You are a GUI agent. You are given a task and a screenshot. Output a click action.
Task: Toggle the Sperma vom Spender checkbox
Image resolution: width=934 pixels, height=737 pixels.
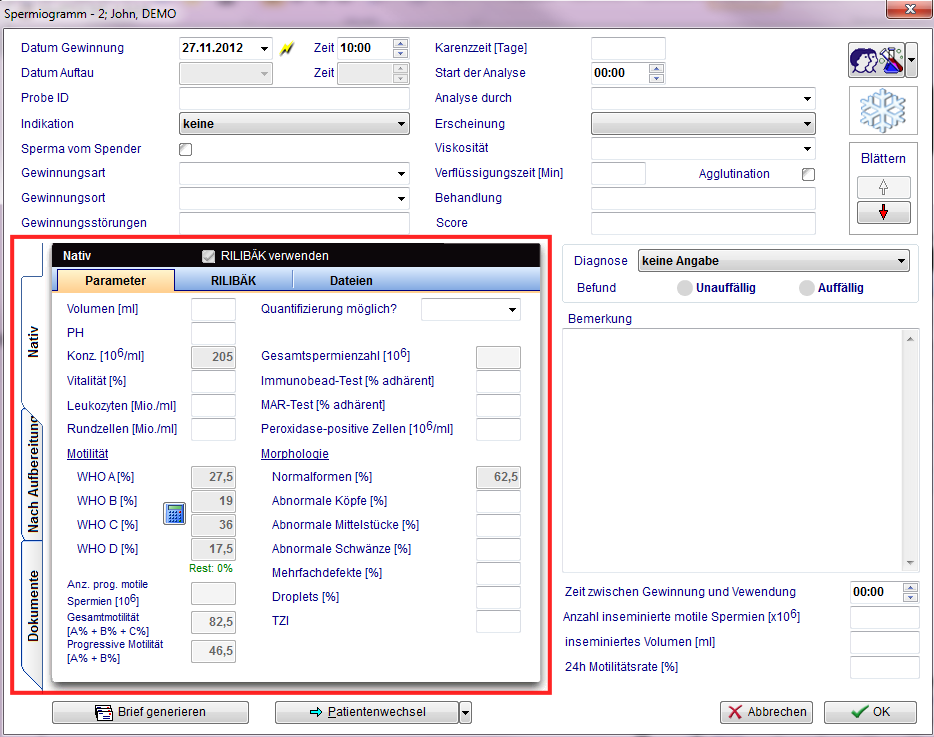pyautogui.click(x=186, y=149)
